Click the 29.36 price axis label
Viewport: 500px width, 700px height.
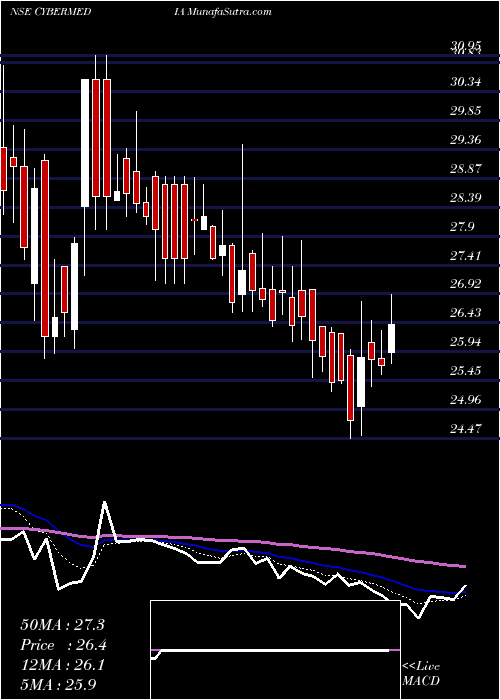coord(466,140)
